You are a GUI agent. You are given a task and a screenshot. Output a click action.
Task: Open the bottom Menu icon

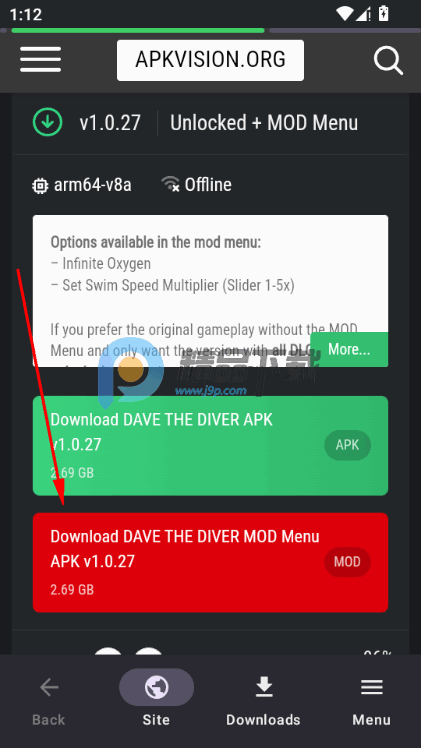tap(371, 687)
